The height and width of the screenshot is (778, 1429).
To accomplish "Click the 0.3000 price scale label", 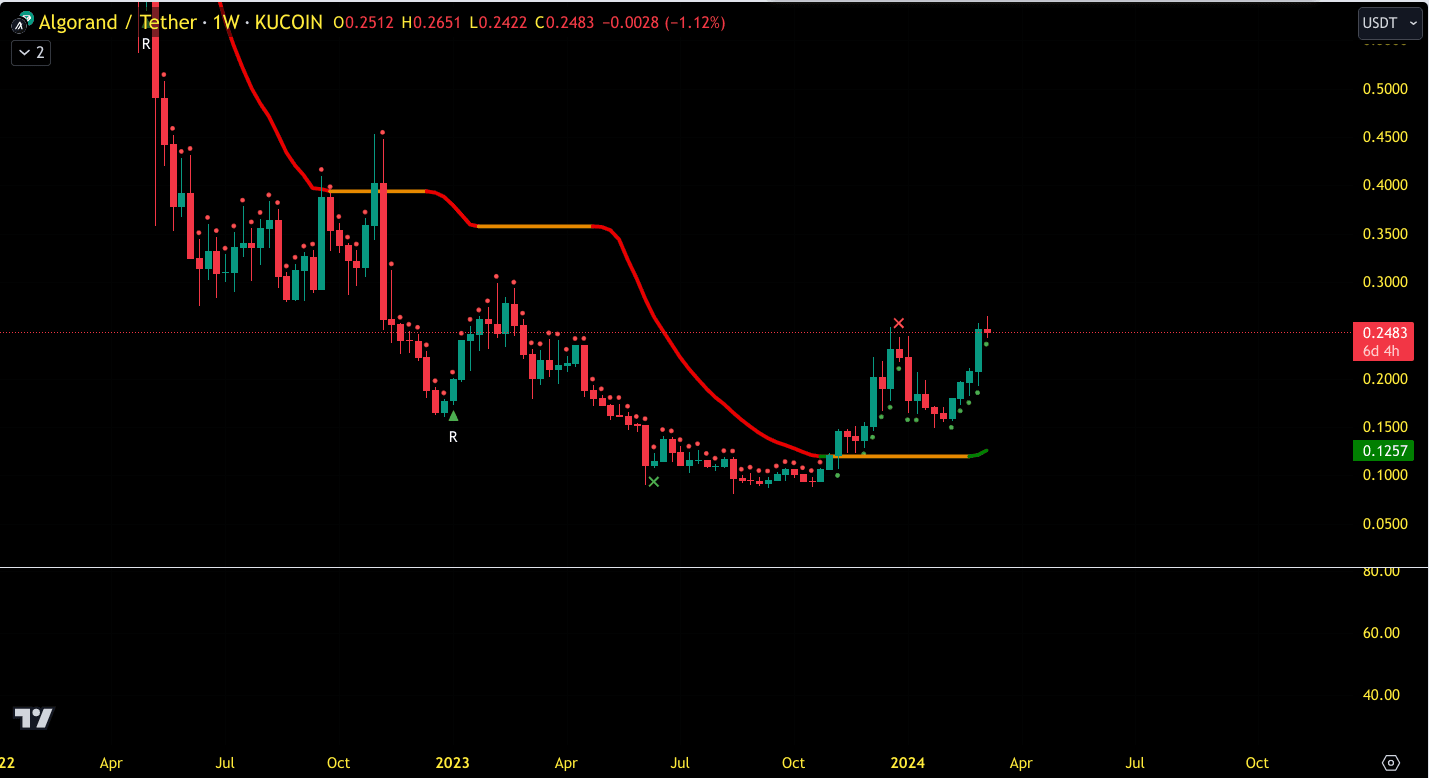I will pos(1385,282).
